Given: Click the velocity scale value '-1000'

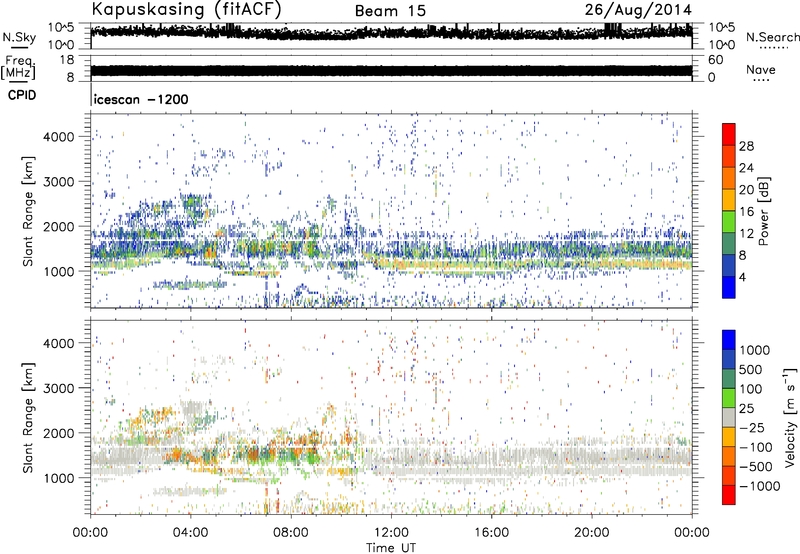Looking at the screenshot, I should pos(759,486).
